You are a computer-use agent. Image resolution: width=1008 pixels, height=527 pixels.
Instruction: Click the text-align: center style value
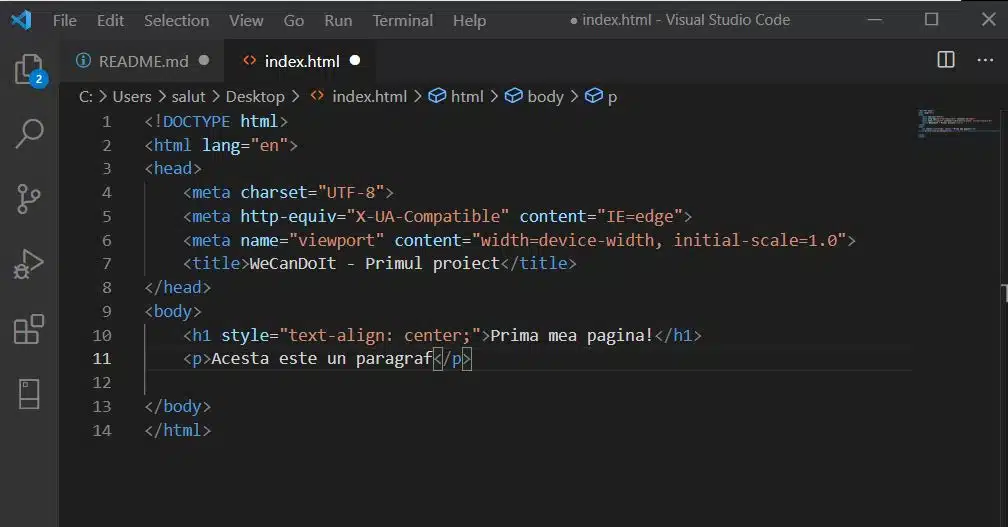pos(380,335)
